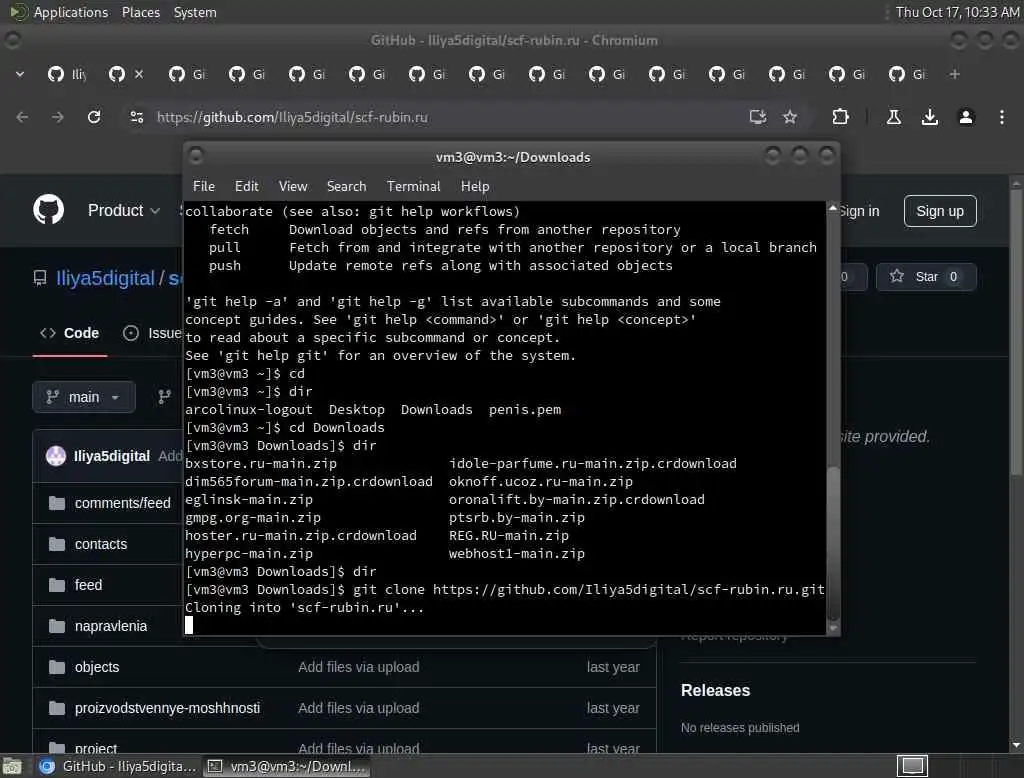The width and height of the screenshot is (1024, 778).
Task: Click the show desktop icon in bottom panel
Action: pyautogui.click(x=12, y=766)
